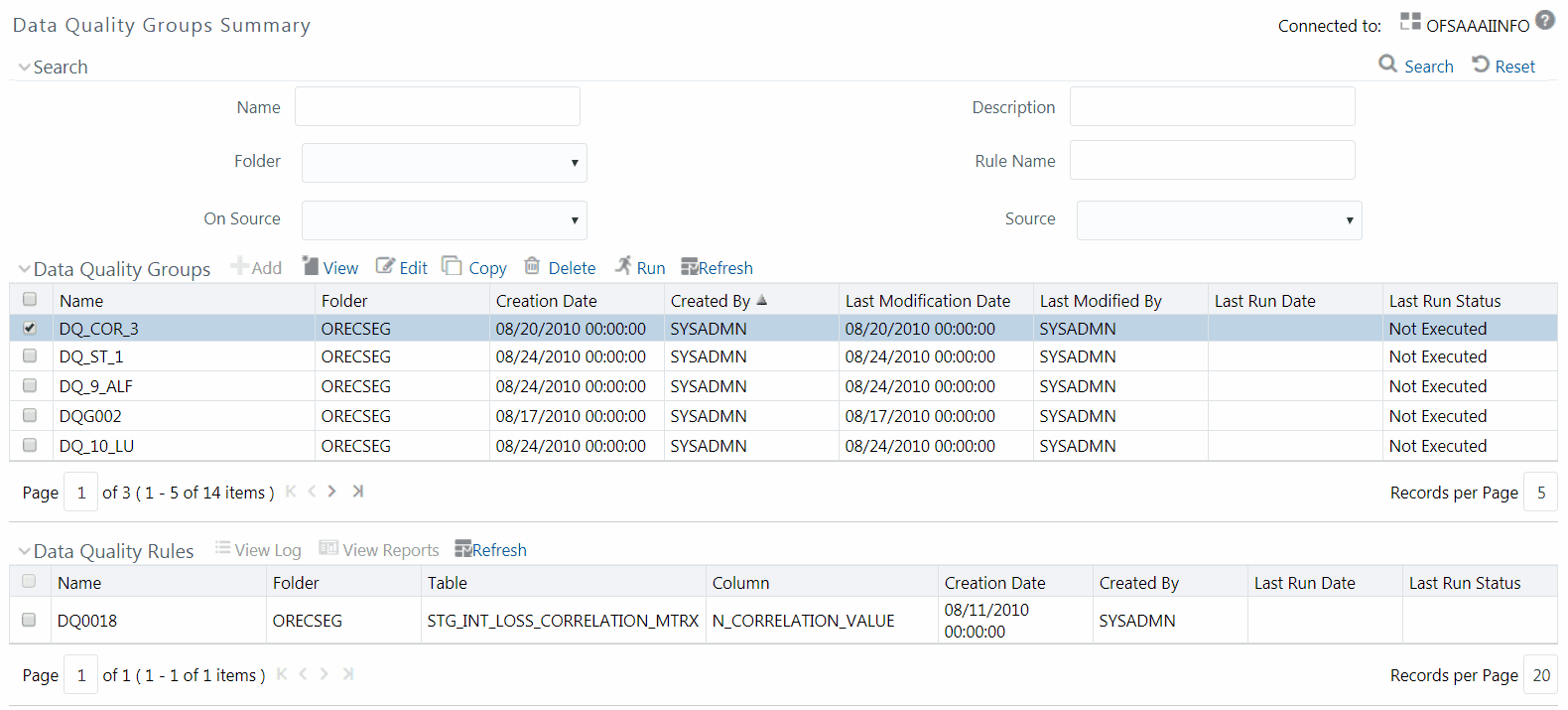
Task: Go to last page of groups
Action: tap(357, 491)
